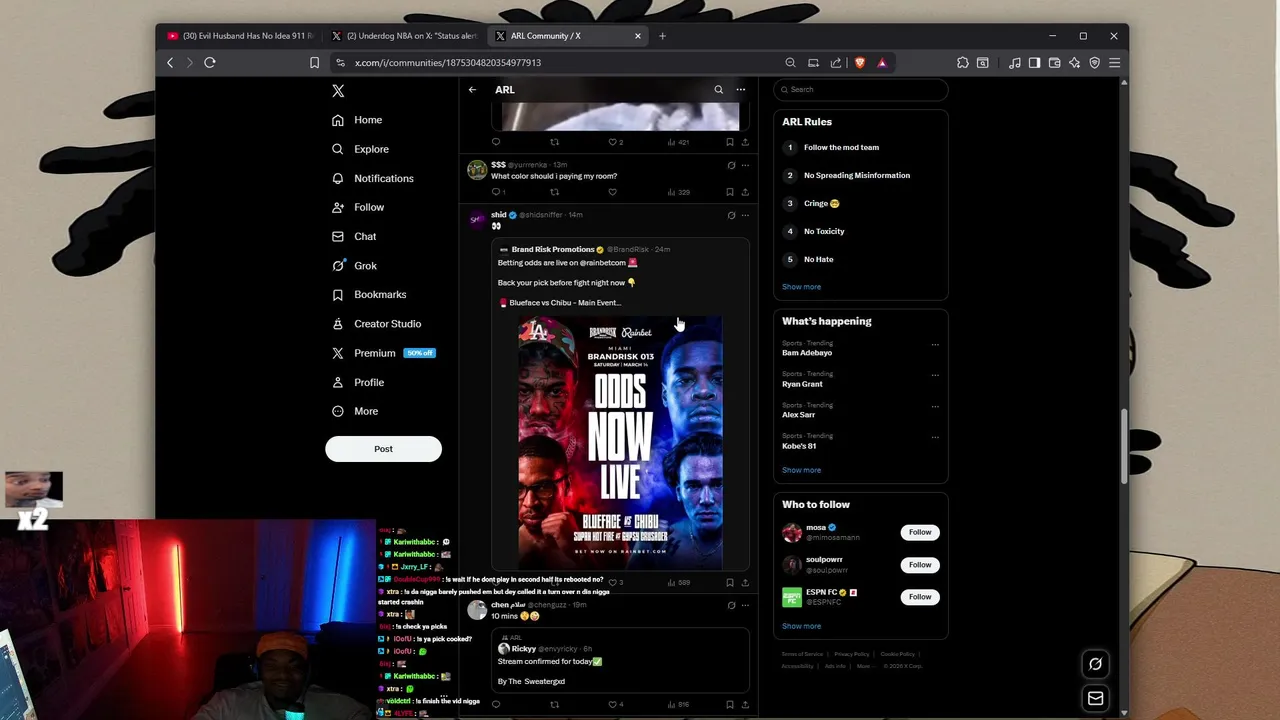
Task: Open Grok icon beside shid post
Action: [731, 215]
